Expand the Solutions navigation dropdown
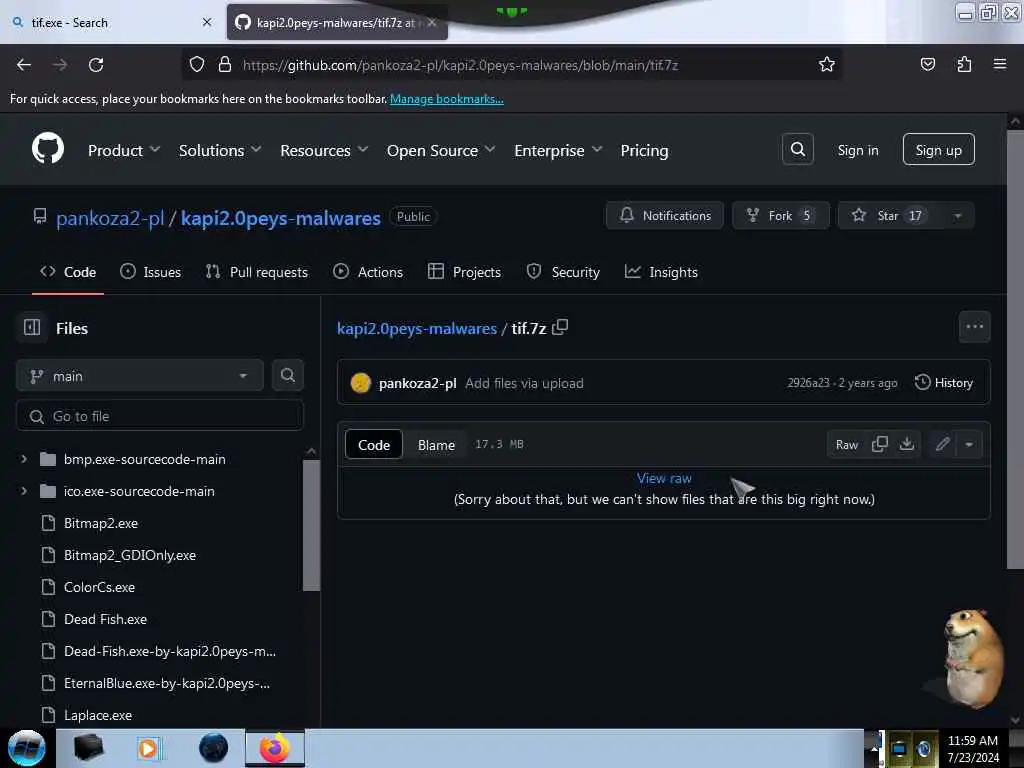Image resolution: width=1024 pixels, height=768 pixels. pyautogui.click(x=220, y=150)
